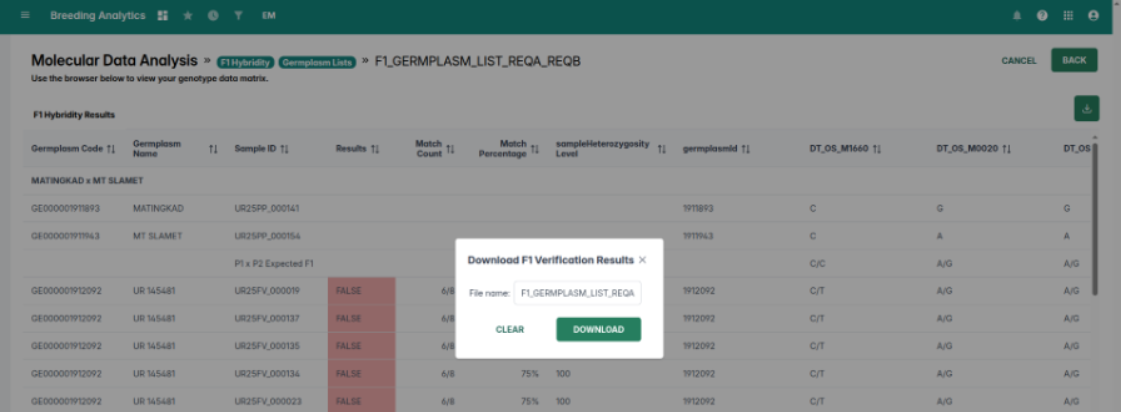Select the F1 Hybridity breadcrumb tag
The image size is (1121, 412).
point(244,62)
